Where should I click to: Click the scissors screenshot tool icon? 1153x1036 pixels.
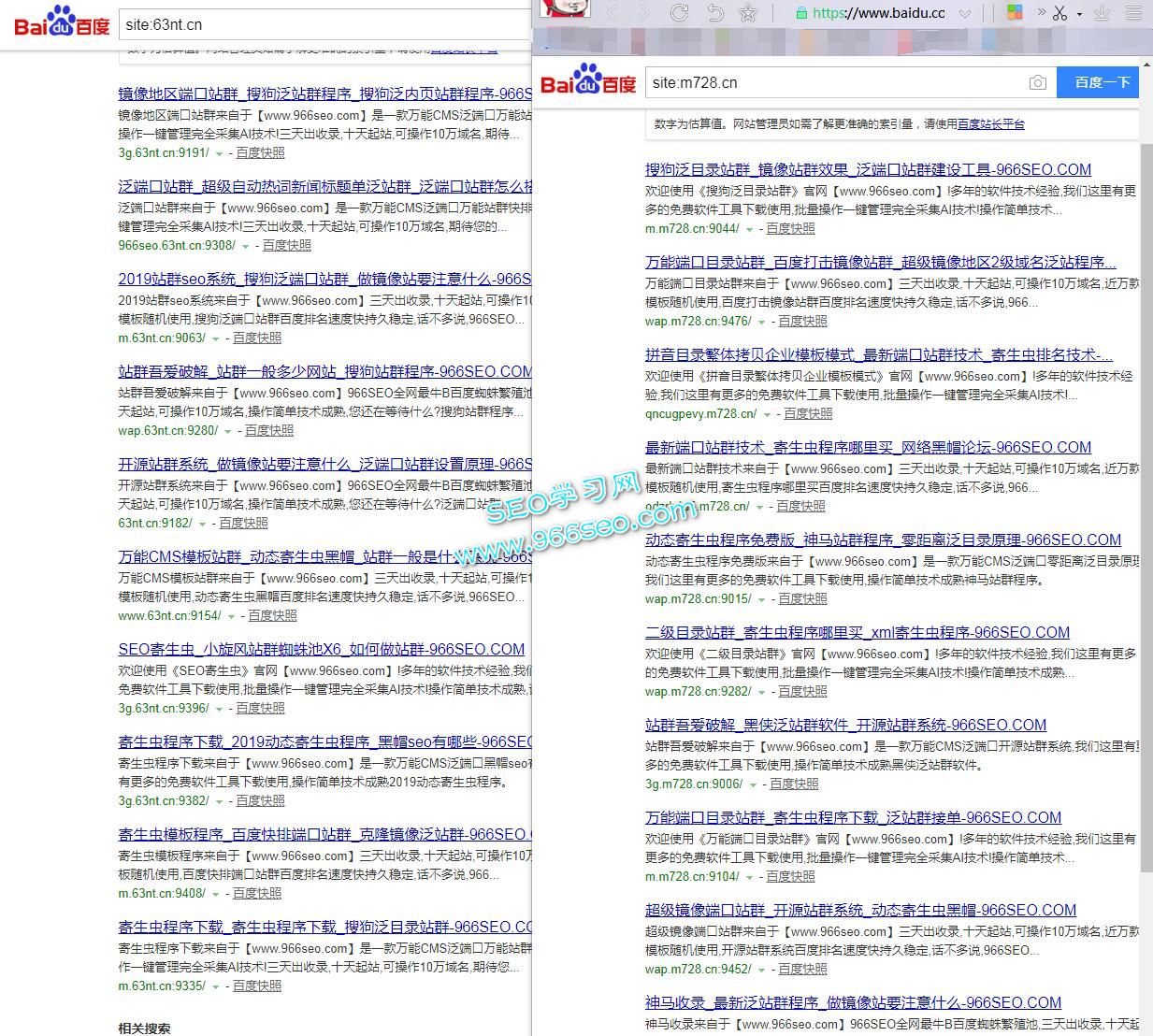[x=1059, y=13]
